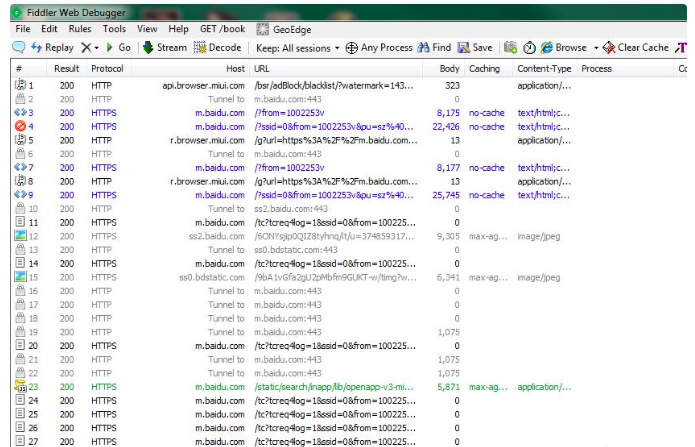Sort by the Caching column header
The width and height of the screenshot is (695, 447).
[489, 69]
